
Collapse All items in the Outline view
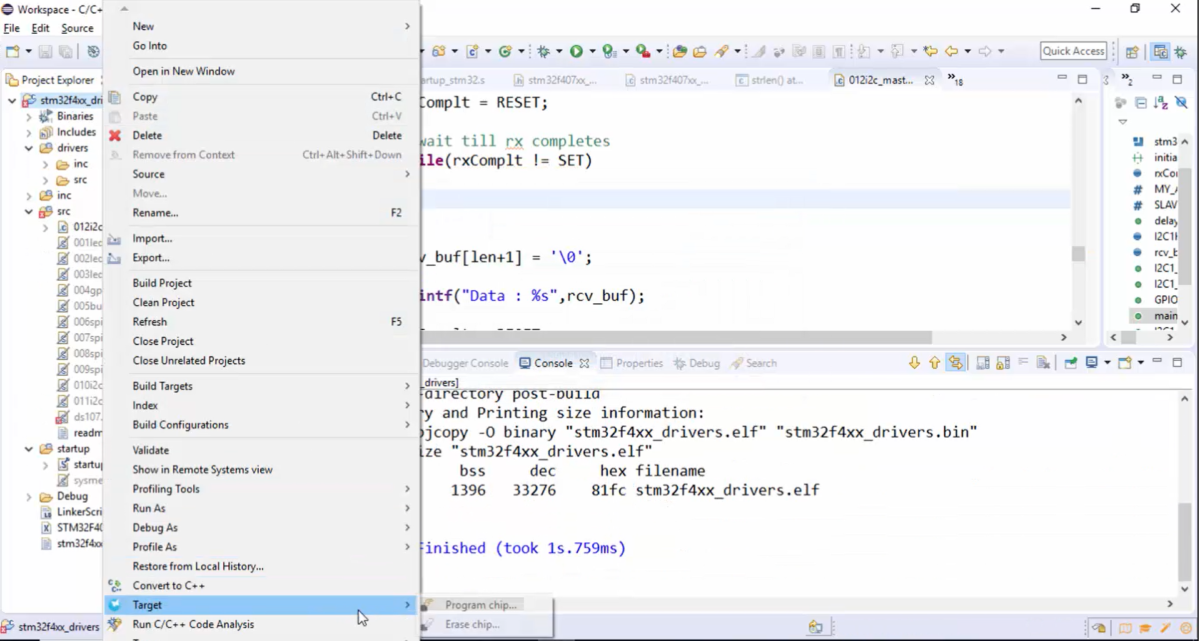[x=1140, y=103]
